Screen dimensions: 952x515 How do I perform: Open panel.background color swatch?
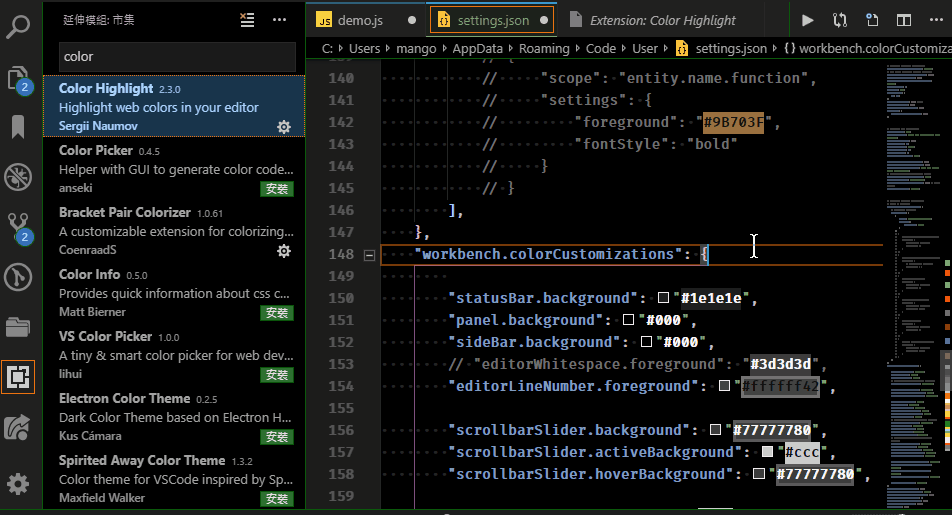(x=628, y=319)
